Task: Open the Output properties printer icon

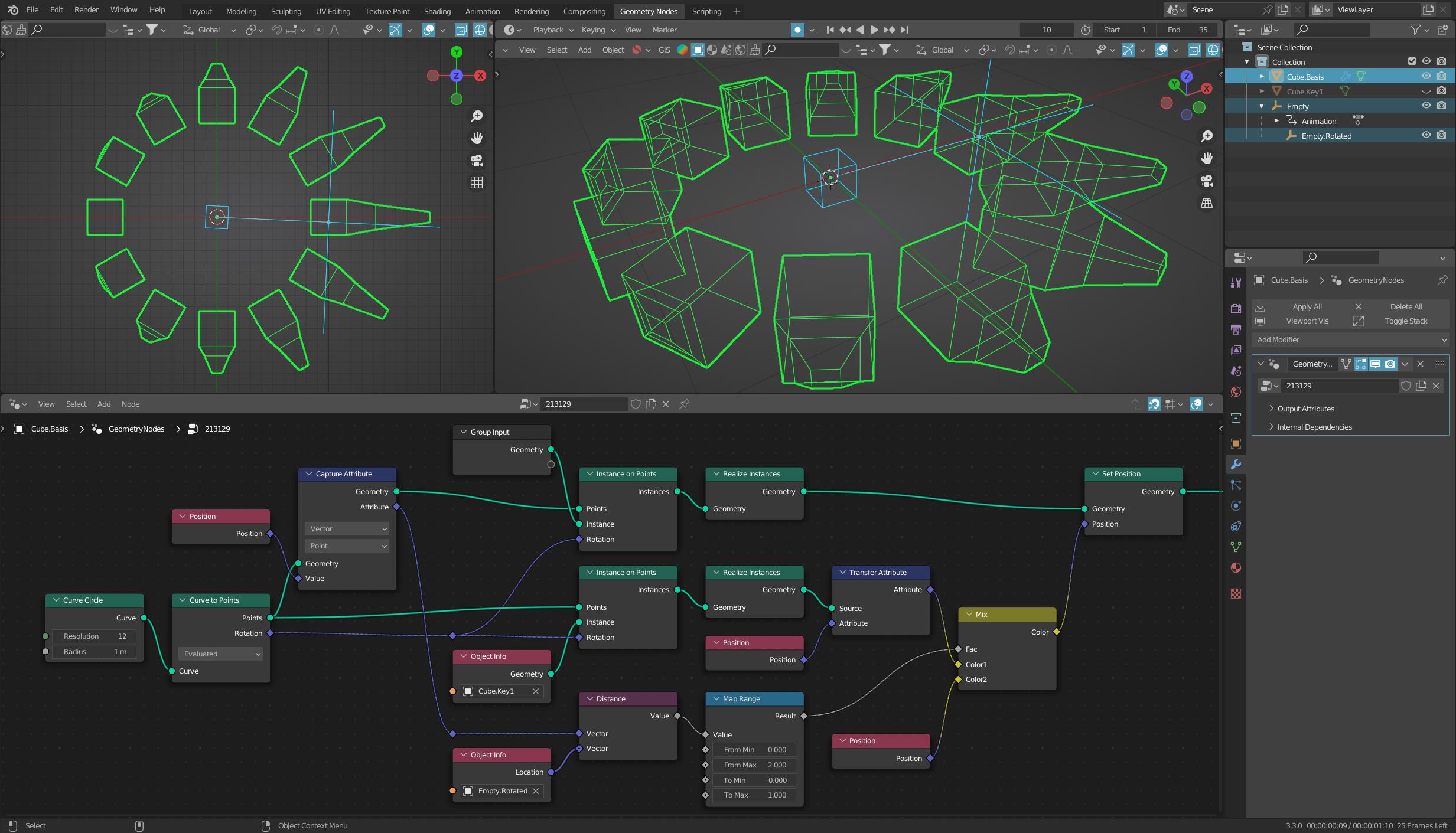Action: pyautogui.click(x=1236, y=329)
